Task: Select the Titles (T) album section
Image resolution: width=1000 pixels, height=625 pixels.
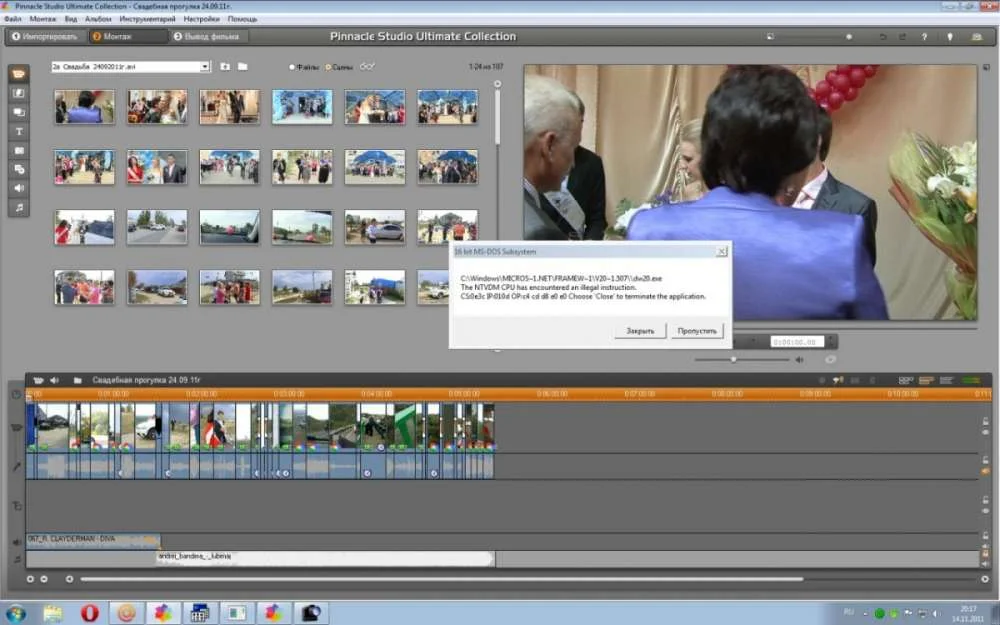Action: [18, 132]
